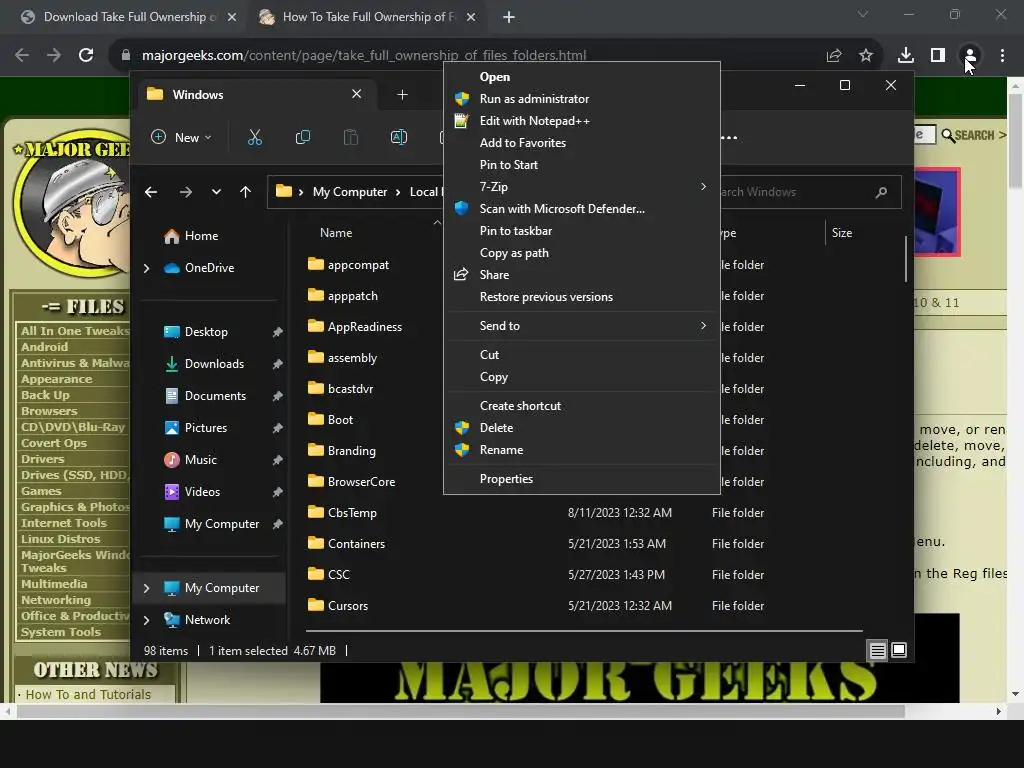Expand the 7-Zip submenu
The height and width of the screenshot is (768, 1024).
click(x=703, y=187)
